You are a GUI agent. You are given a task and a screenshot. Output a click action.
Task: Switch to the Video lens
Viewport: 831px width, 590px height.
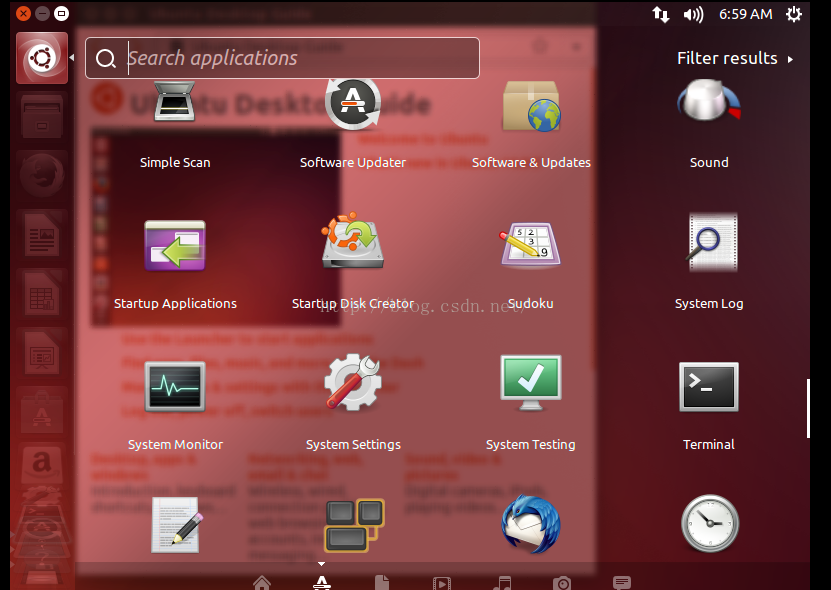pyautogui.click(x=441, y=584)
